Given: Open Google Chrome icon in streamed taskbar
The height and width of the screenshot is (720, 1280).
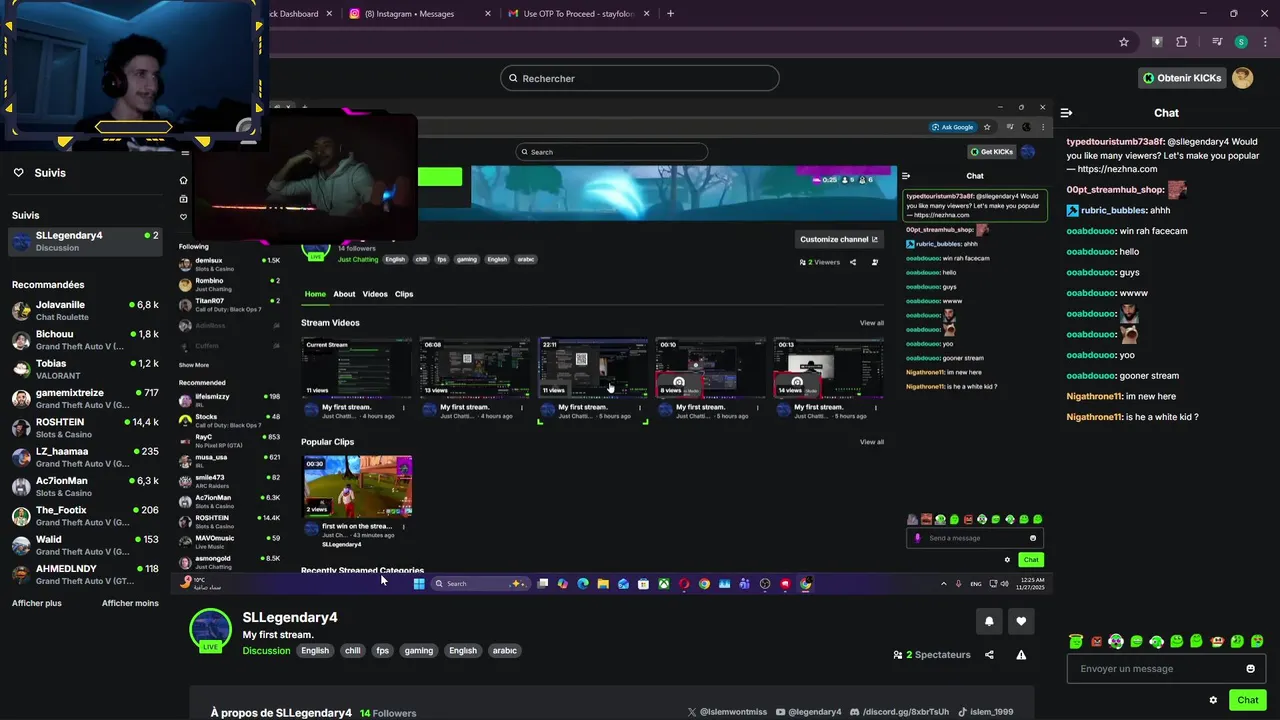Looking at the screenshot, I should (x=704, y=584).
